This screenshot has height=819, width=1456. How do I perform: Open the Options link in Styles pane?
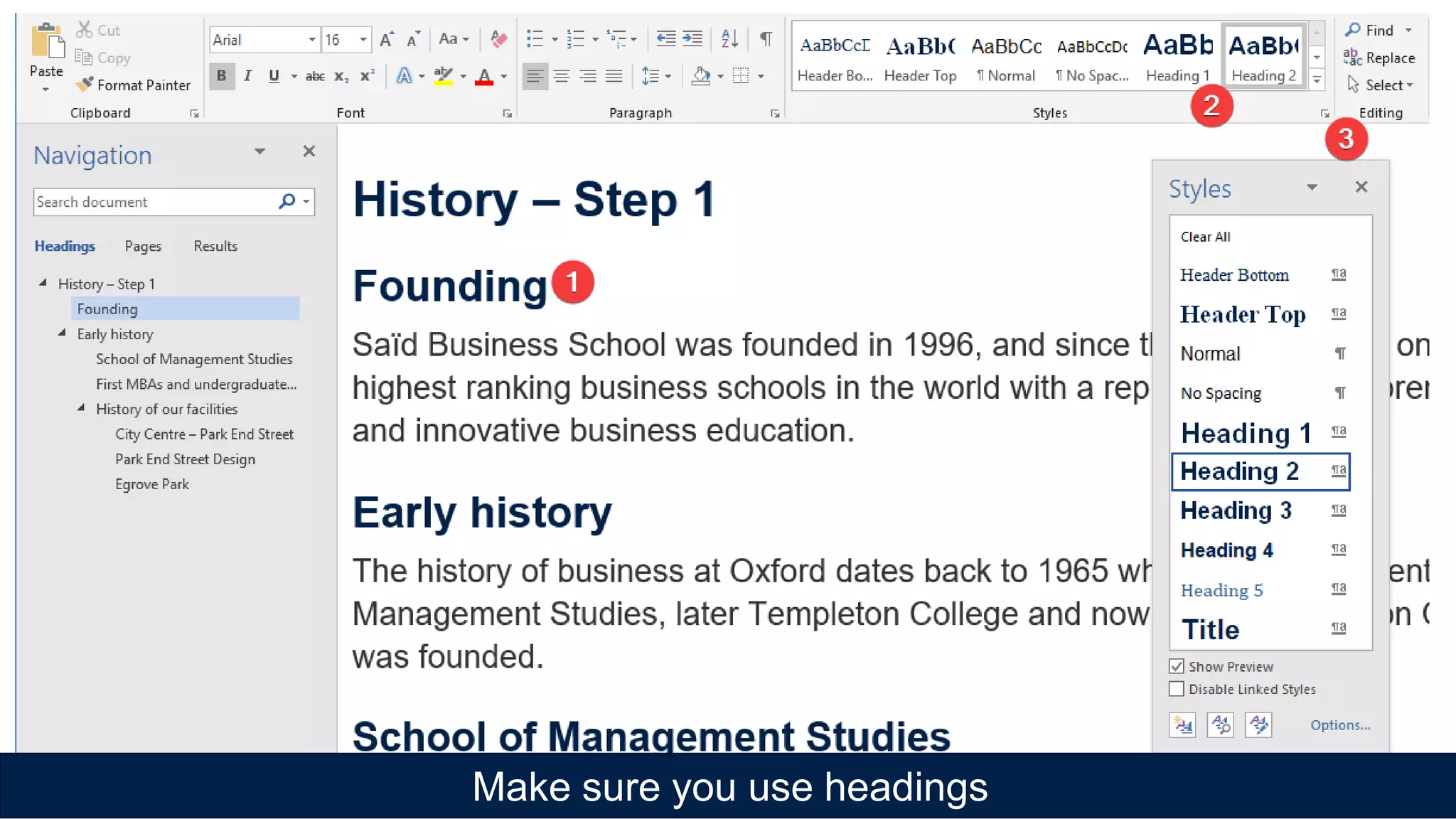[1340, 725]
